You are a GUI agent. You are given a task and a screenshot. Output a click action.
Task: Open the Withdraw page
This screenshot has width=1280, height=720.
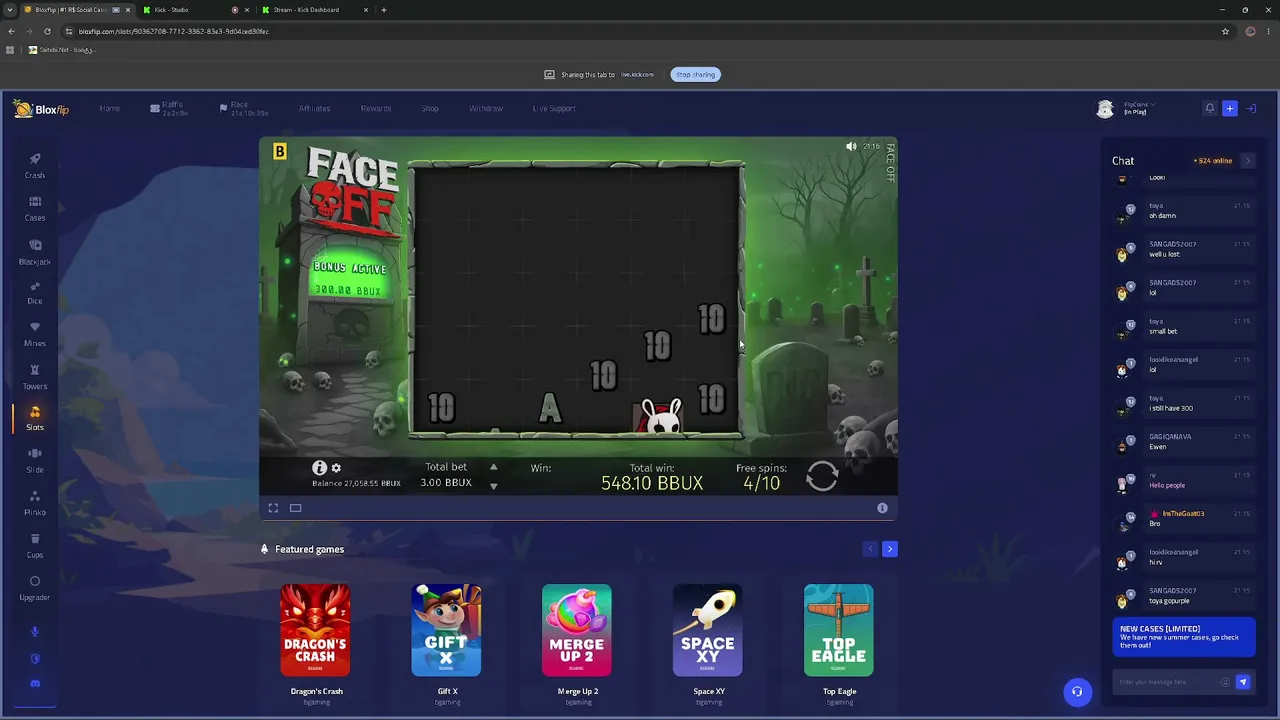(486, 108)
